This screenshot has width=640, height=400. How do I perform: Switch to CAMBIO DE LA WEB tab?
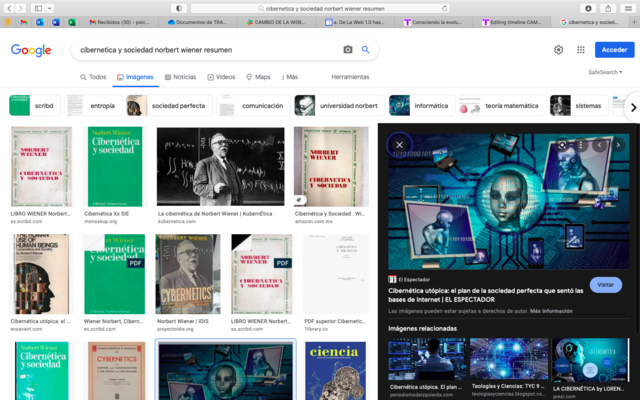pyautogui.click(x=276, y=22)
